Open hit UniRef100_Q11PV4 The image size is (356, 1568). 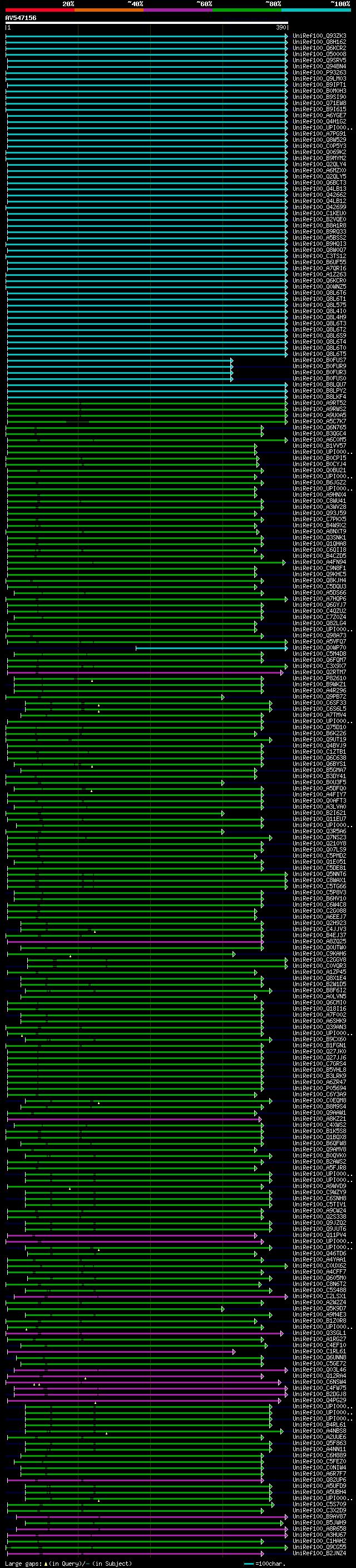click(319, 1235)
